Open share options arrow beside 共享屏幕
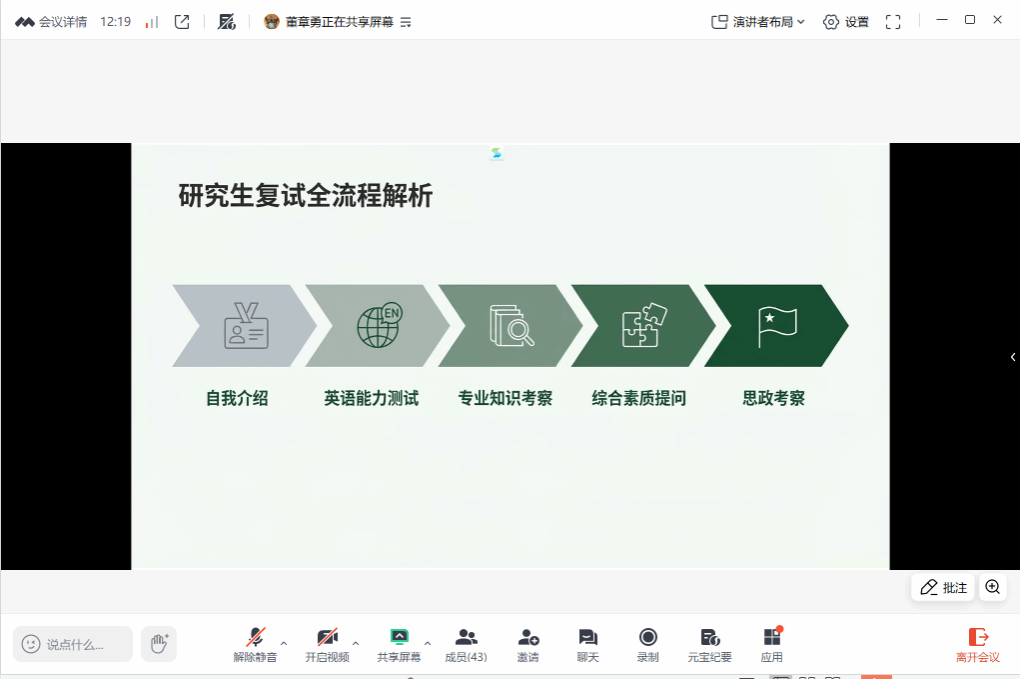 428,643
